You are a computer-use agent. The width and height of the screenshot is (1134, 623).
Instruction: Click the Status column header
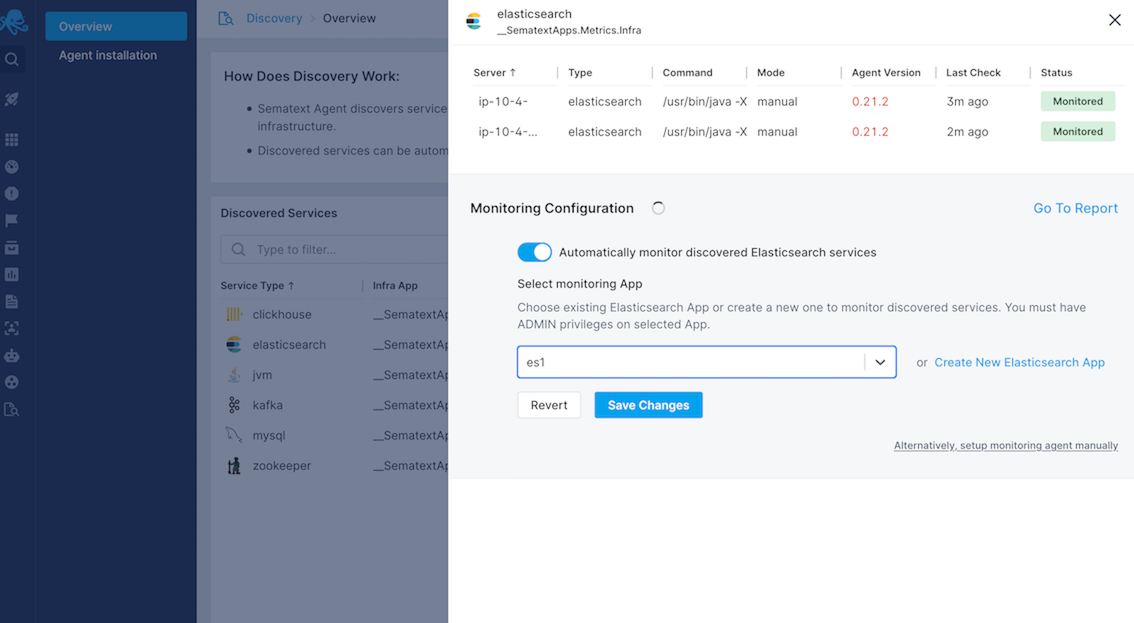tap(1056, 72)
